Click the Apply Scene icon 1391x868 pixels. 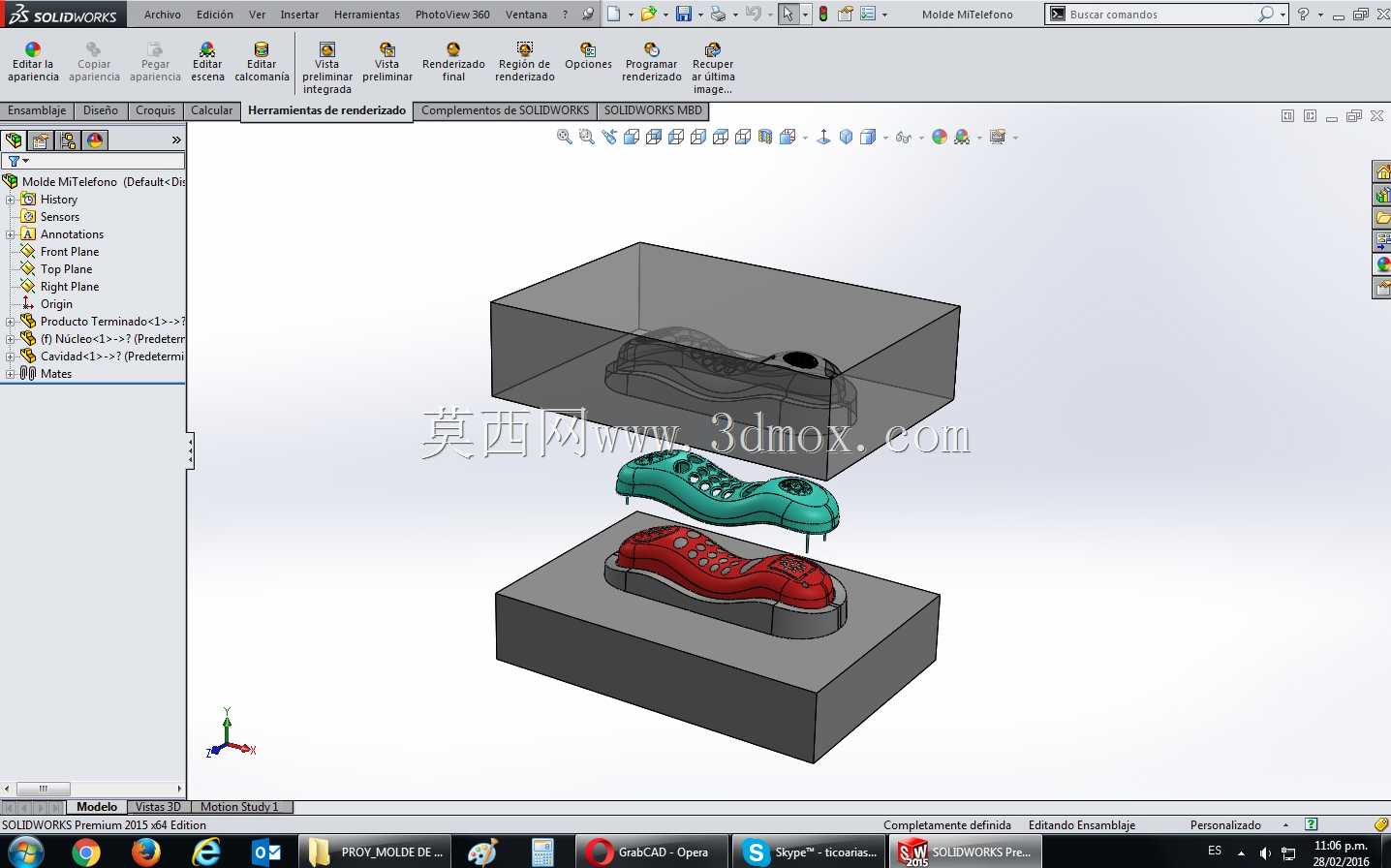tap(962, 137)
